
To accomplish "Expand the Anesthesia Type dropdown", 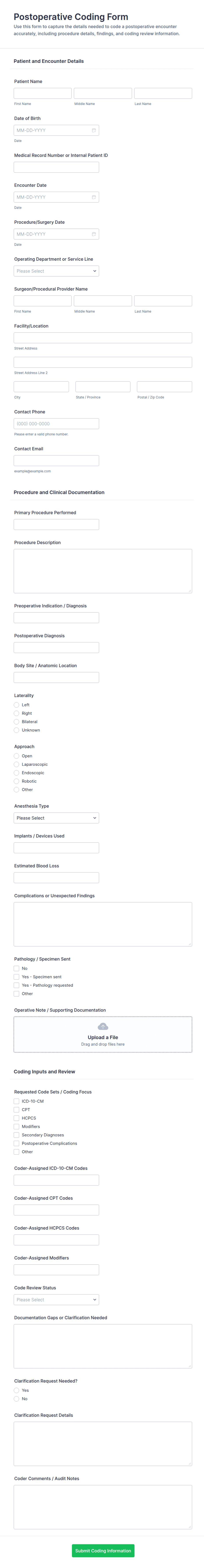I will (56, 818).
